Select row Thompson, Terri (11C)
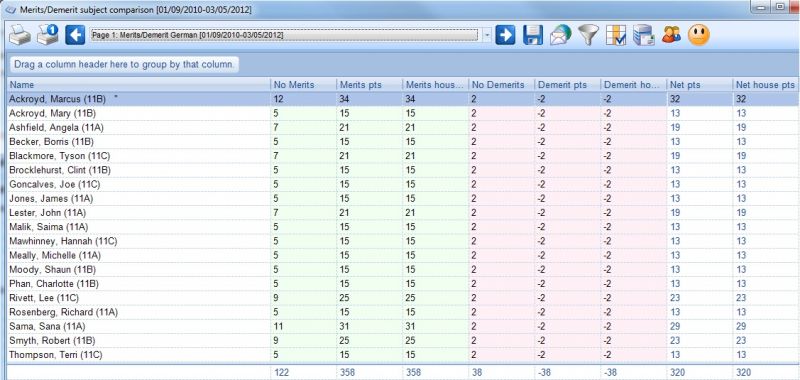800x380 pixels. click(x=403, y=355)
